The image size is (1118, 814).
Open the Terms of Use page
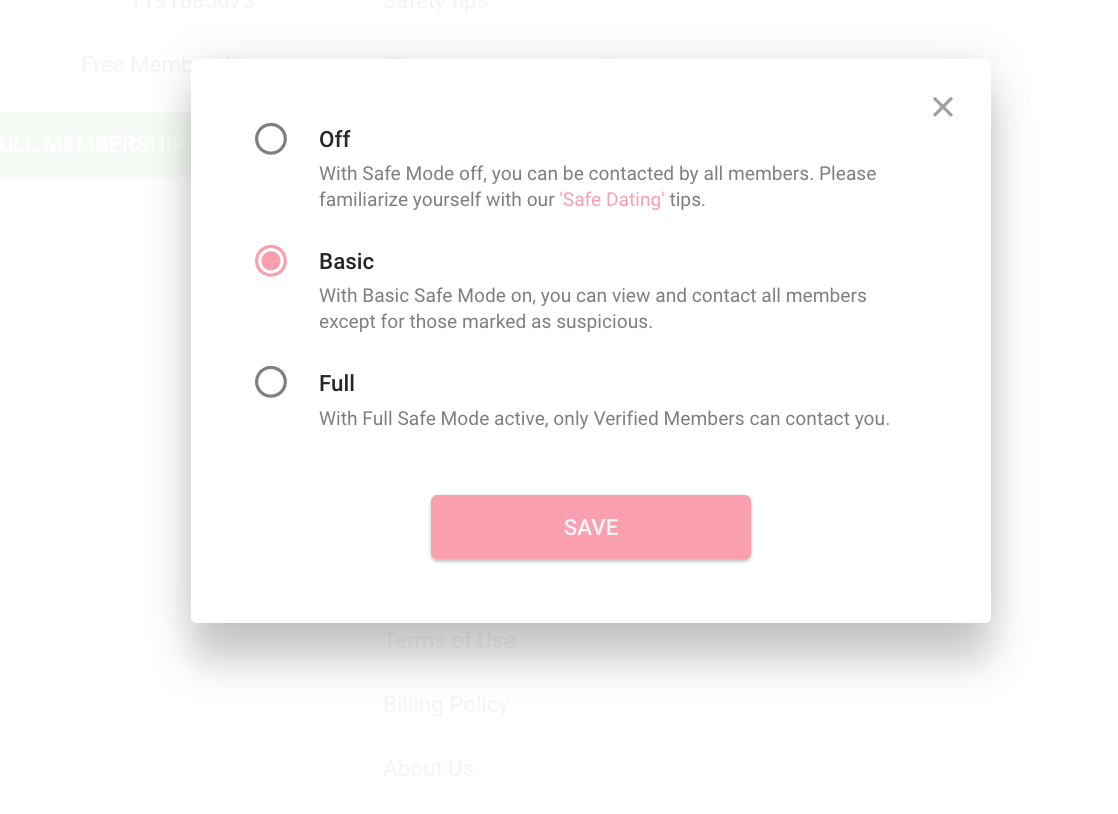click(449, 640)
